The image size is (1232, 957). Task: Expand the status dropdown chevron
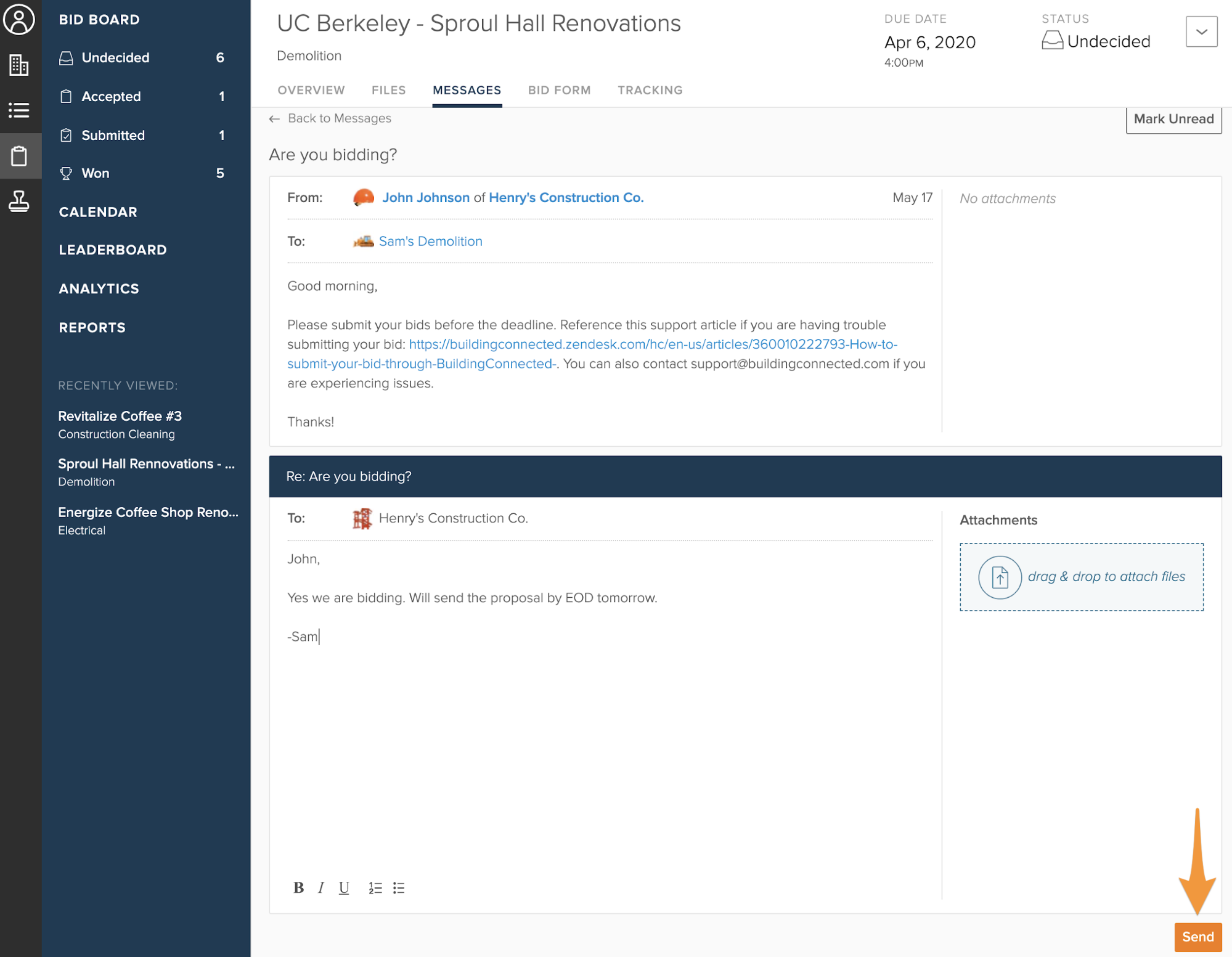[1201, 31]
